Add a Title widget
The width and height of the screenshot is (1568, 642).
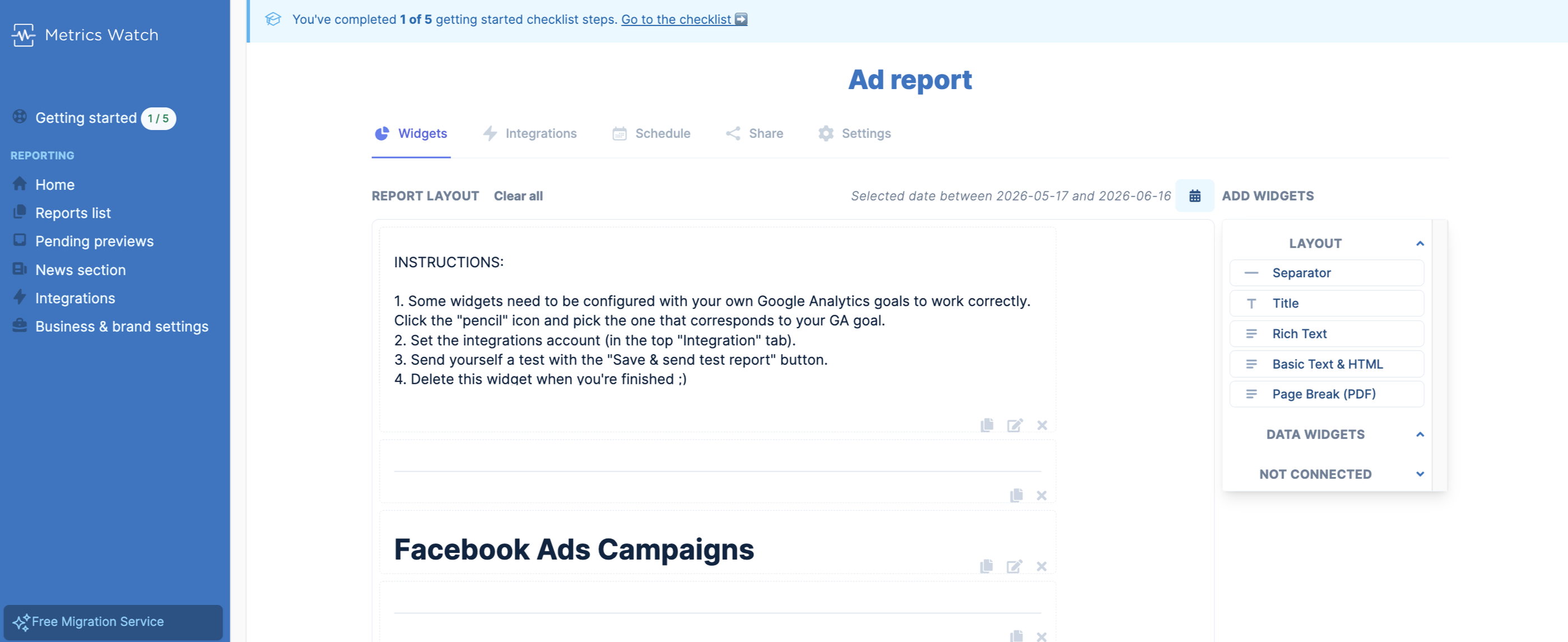[x=1327, y=303]
